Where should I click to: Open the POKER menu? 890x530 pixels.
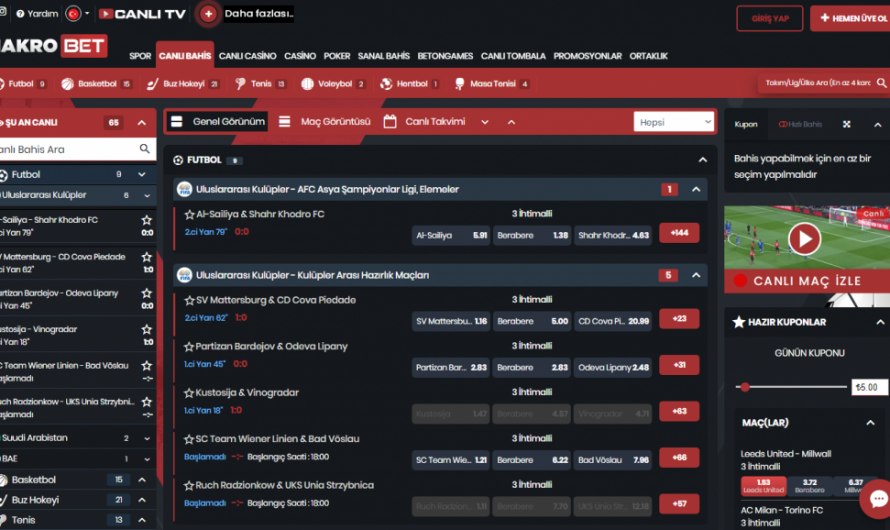coord(337,56)
